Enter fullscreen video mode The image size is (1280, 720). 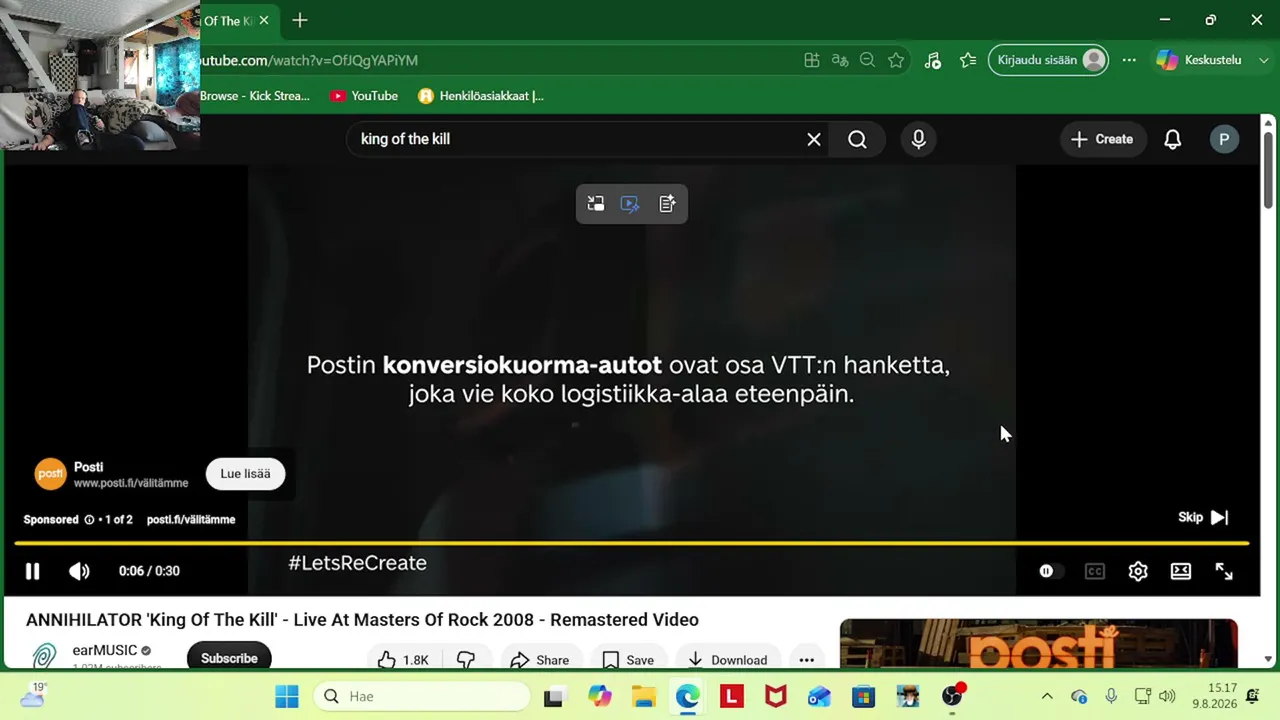click(1224, 571)
